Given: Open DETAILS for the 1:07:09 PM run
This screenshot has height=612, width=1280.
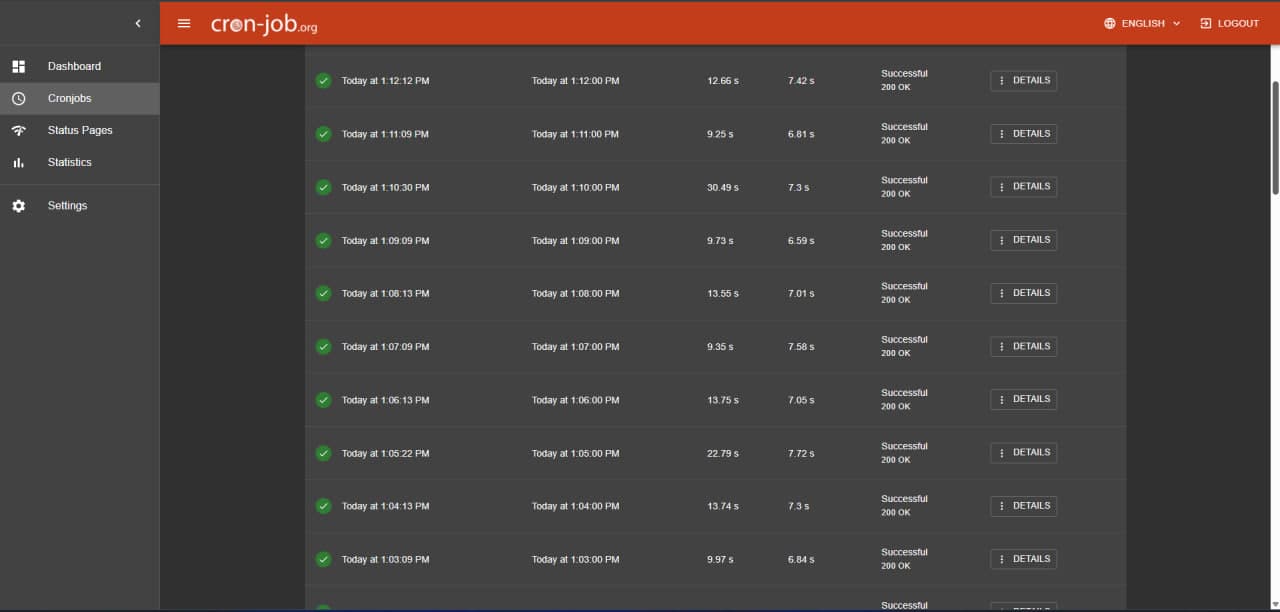Looking at the screenshot, I should [x=1023, y=346].
